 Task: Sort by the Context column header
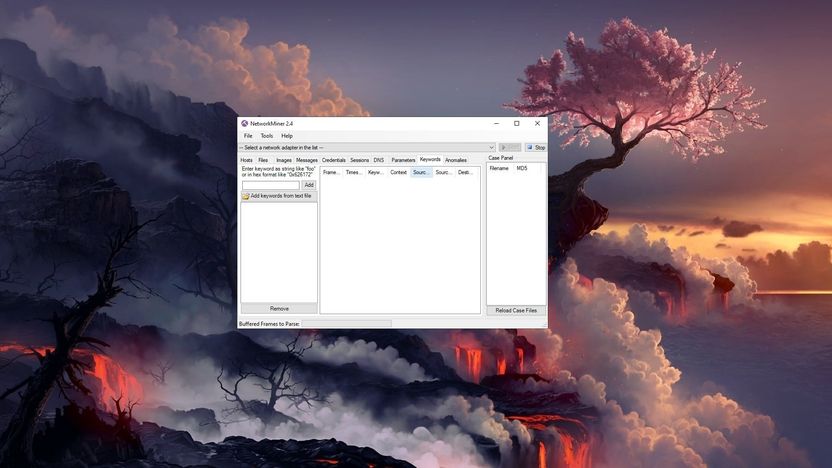398,172
